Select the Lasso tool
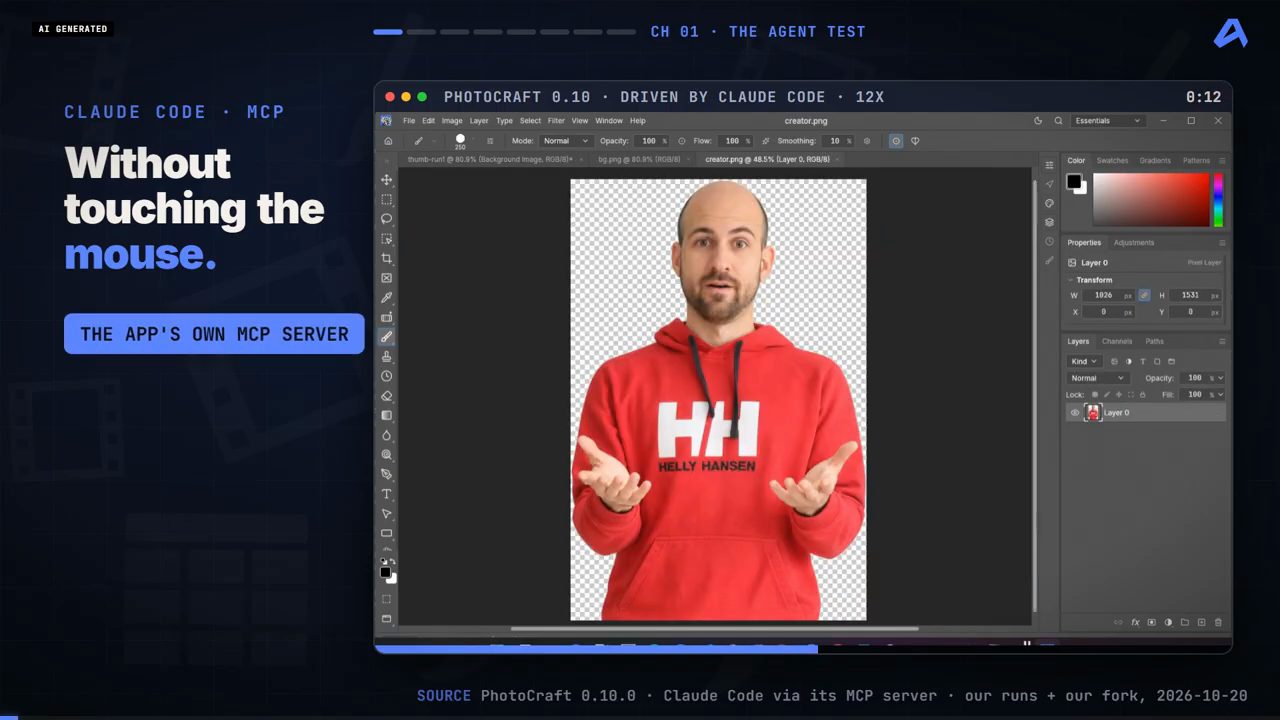Image resolution: width=1280 pixels, height=720 pixels. click(x=387, y=219)
